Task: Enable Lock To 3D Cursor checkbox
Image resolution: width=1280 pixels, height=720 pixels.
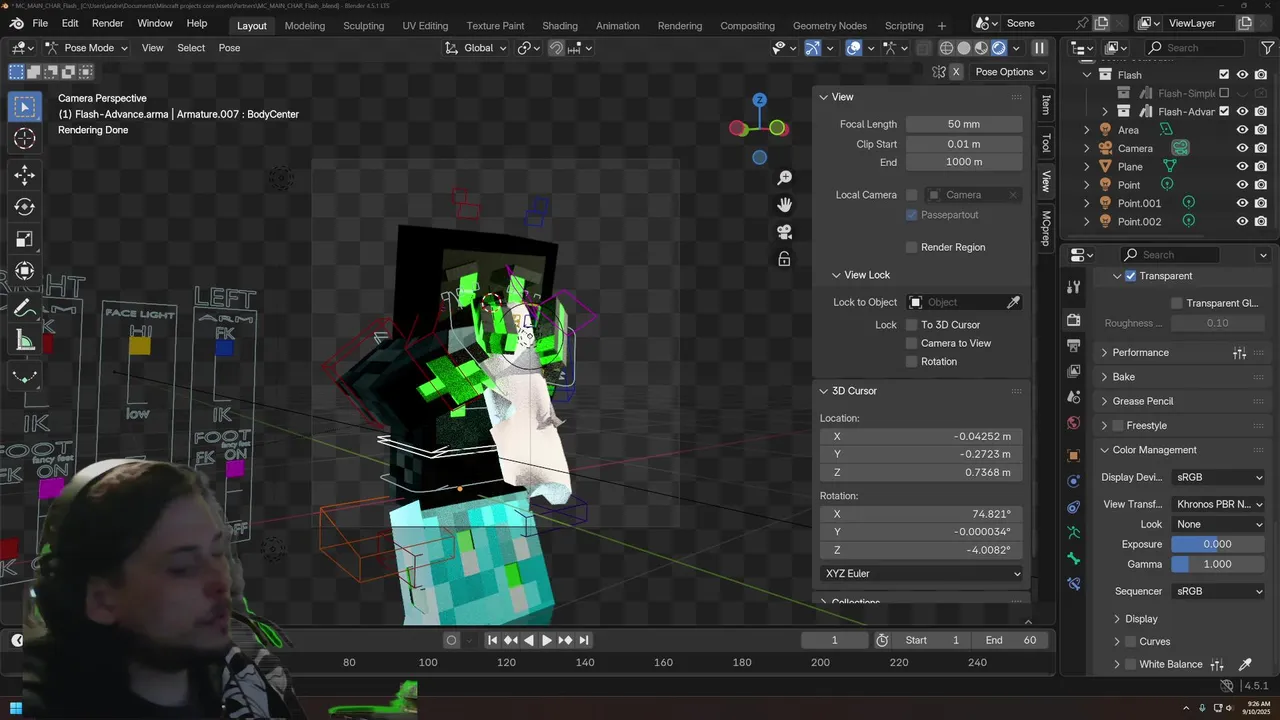Action: (x=911, y=325)
